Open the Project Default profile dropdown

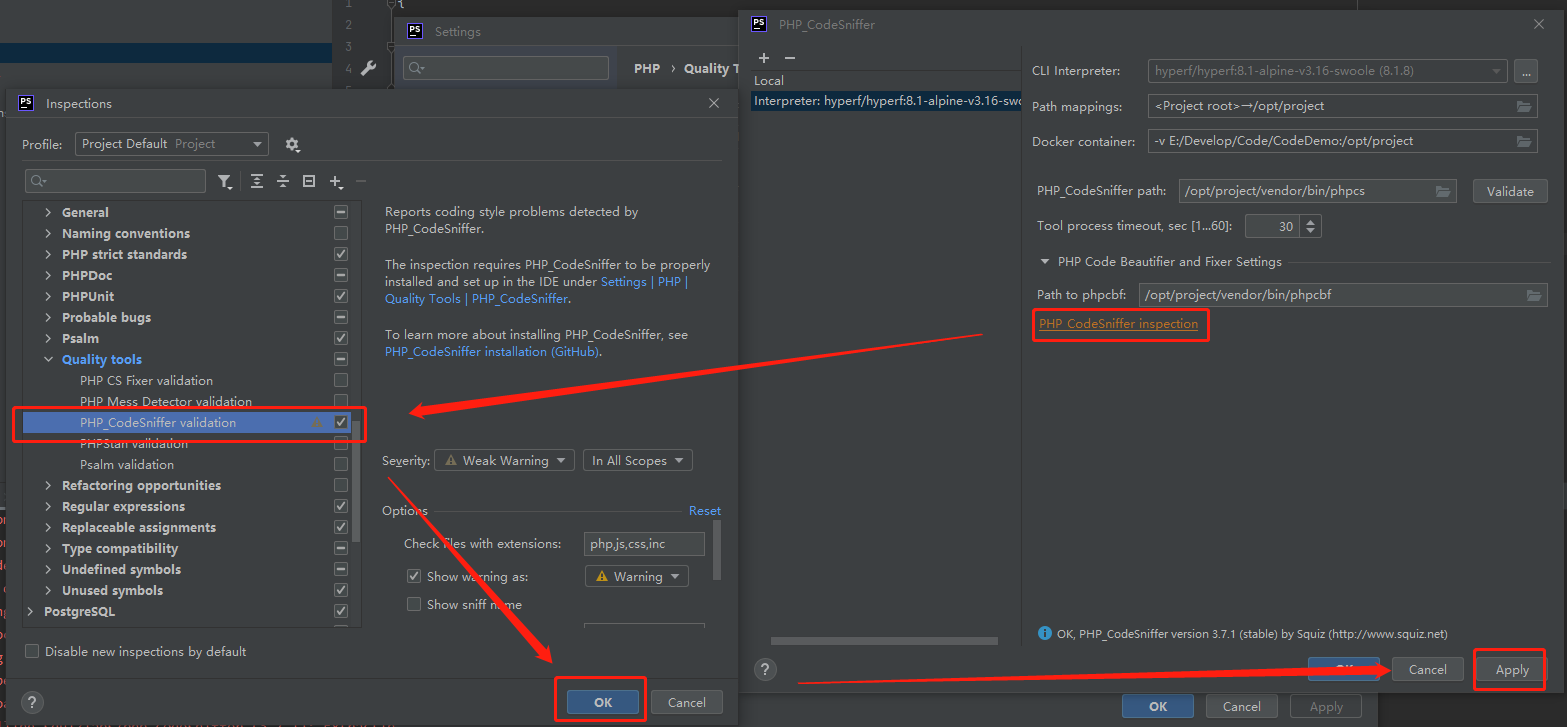tap(172, 144)
